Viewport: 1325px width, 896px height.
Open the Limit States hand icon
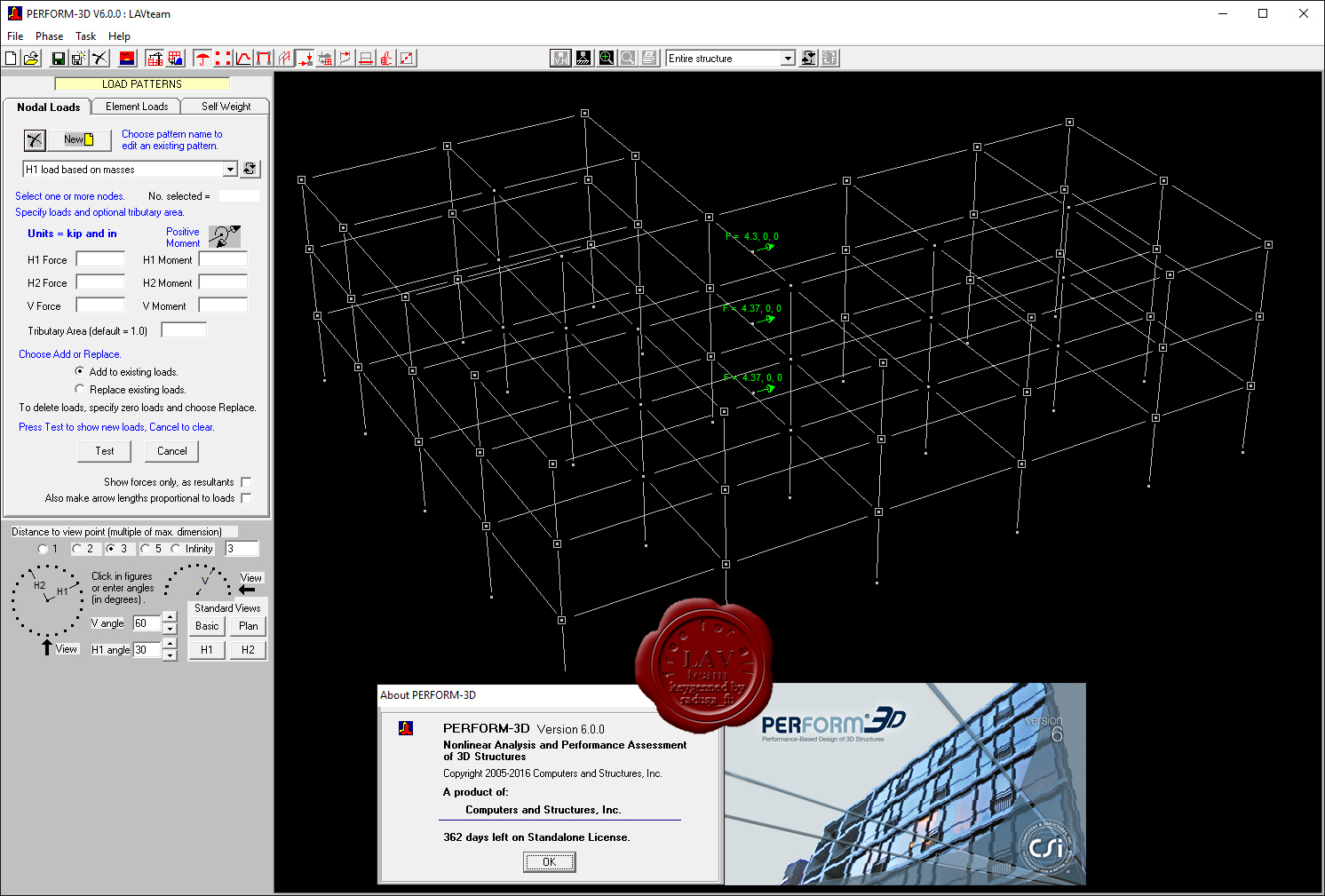pos(386,59)
